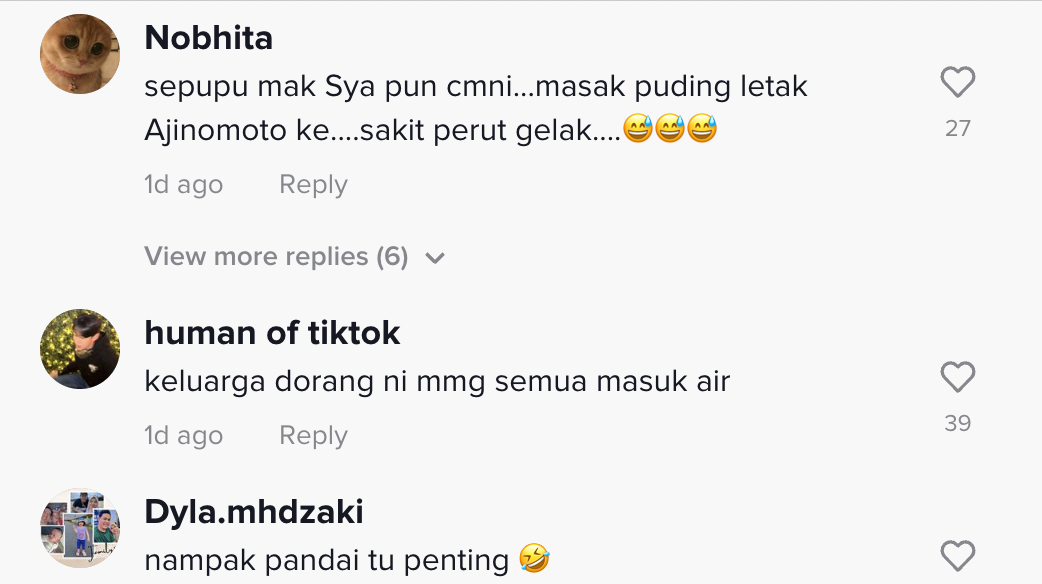Select the Dyla.mhdzaki username
The image size is (1042, 584).
[254, 512]
